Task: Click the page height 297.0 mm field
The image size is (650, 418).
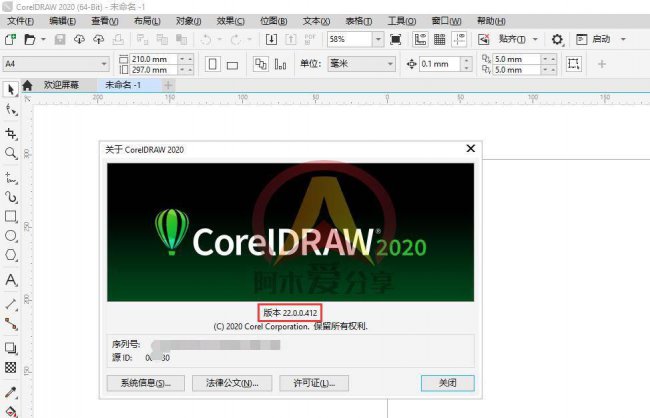Action: click(x=154, y=70)
